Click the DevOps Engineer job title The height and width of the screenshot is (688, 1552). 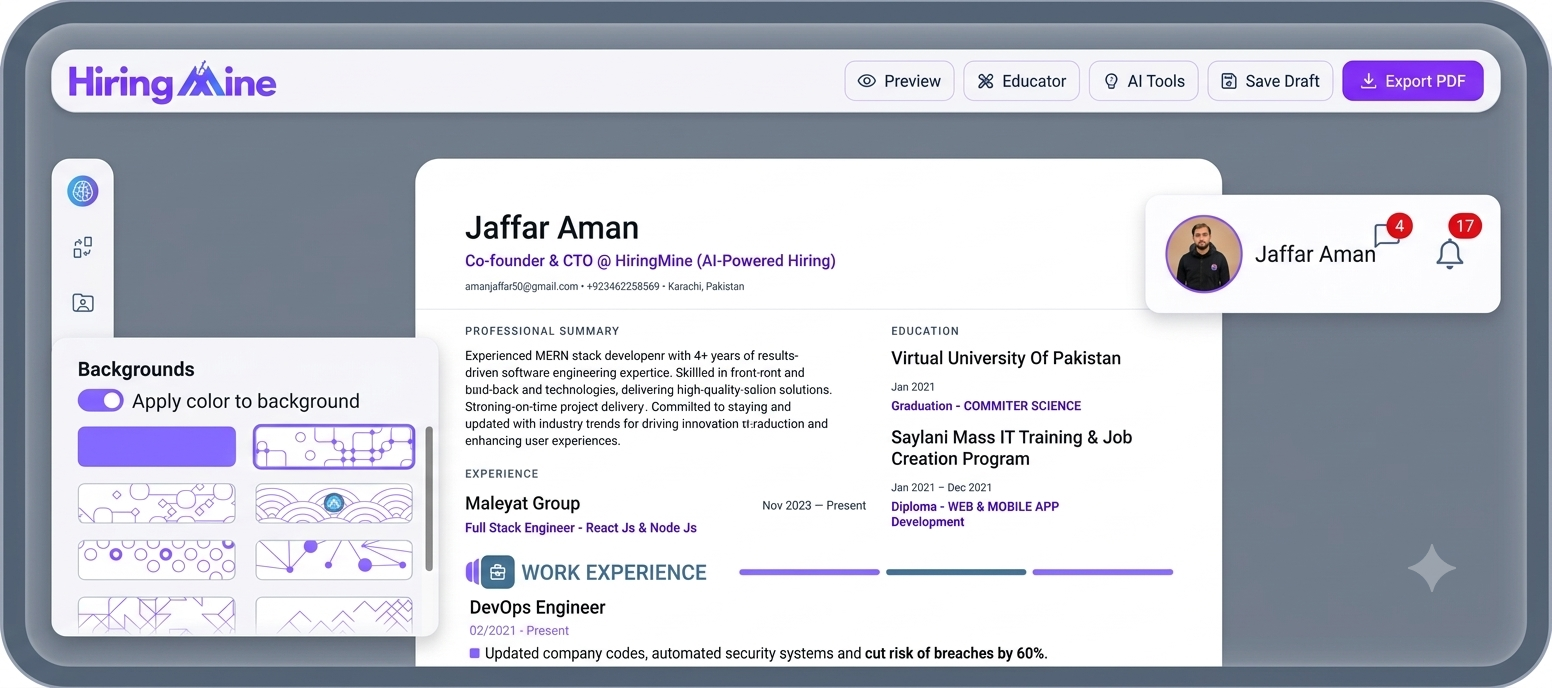coord(537,607)
